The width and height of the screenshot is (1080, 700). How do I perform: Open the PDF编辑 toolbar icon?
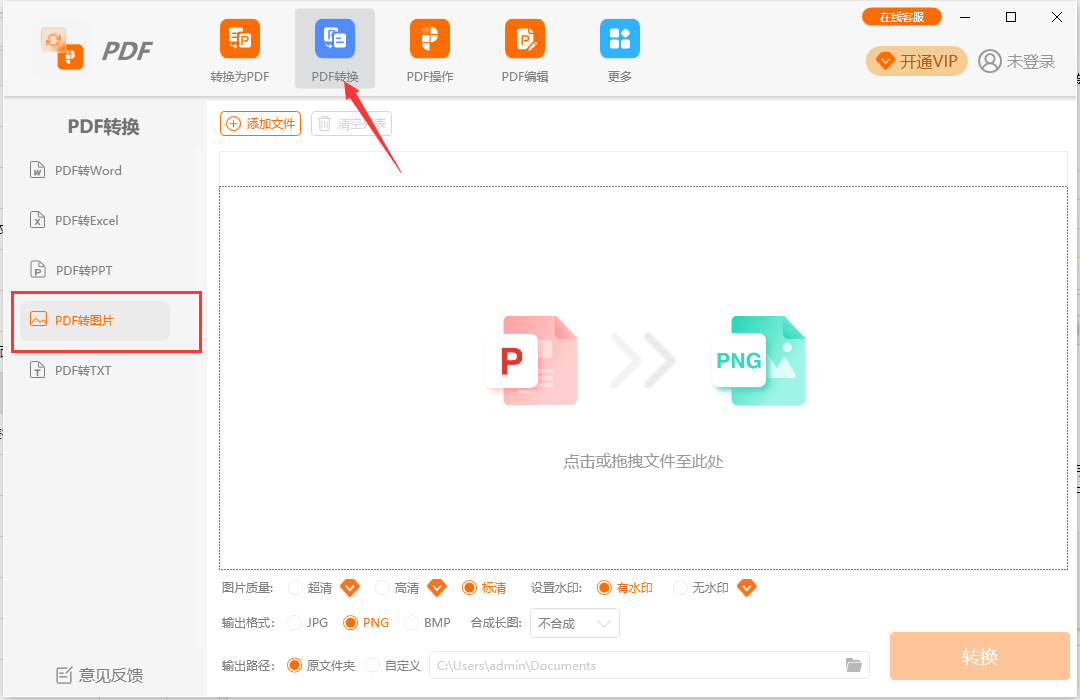point(524,40)
